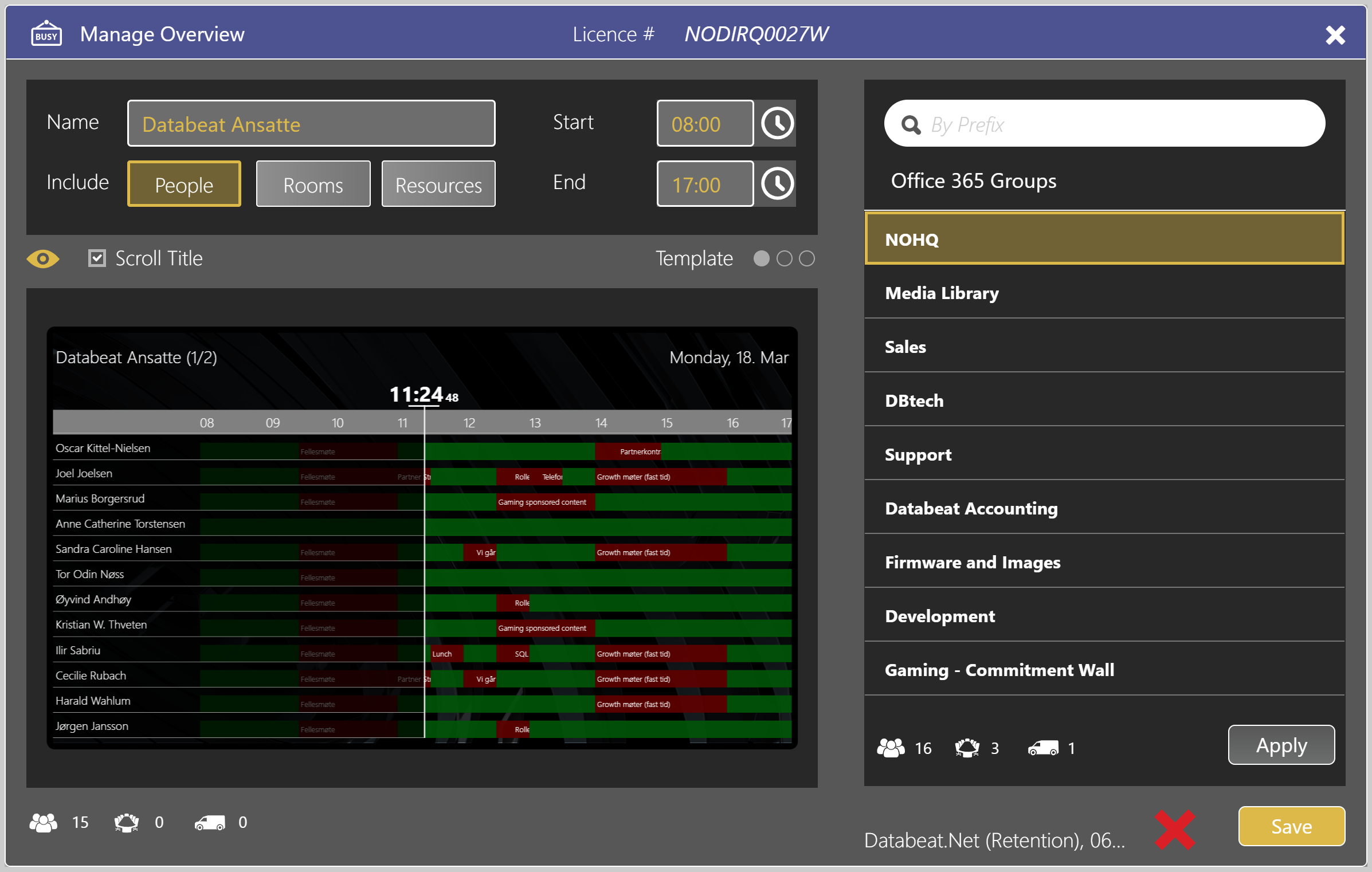
Task: Select the DBtech group
Action: click(x=1104, y=400)
